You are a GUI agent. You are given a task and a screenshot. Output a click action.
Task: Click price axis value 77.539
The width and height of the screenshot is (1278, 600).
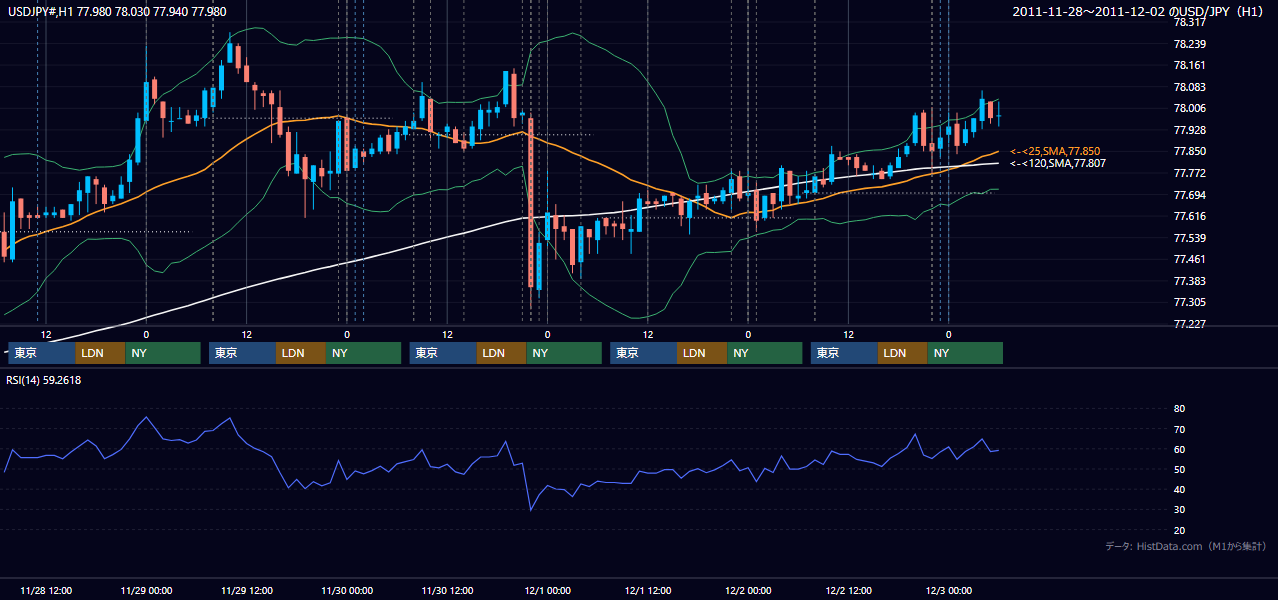click(1189, 238)
